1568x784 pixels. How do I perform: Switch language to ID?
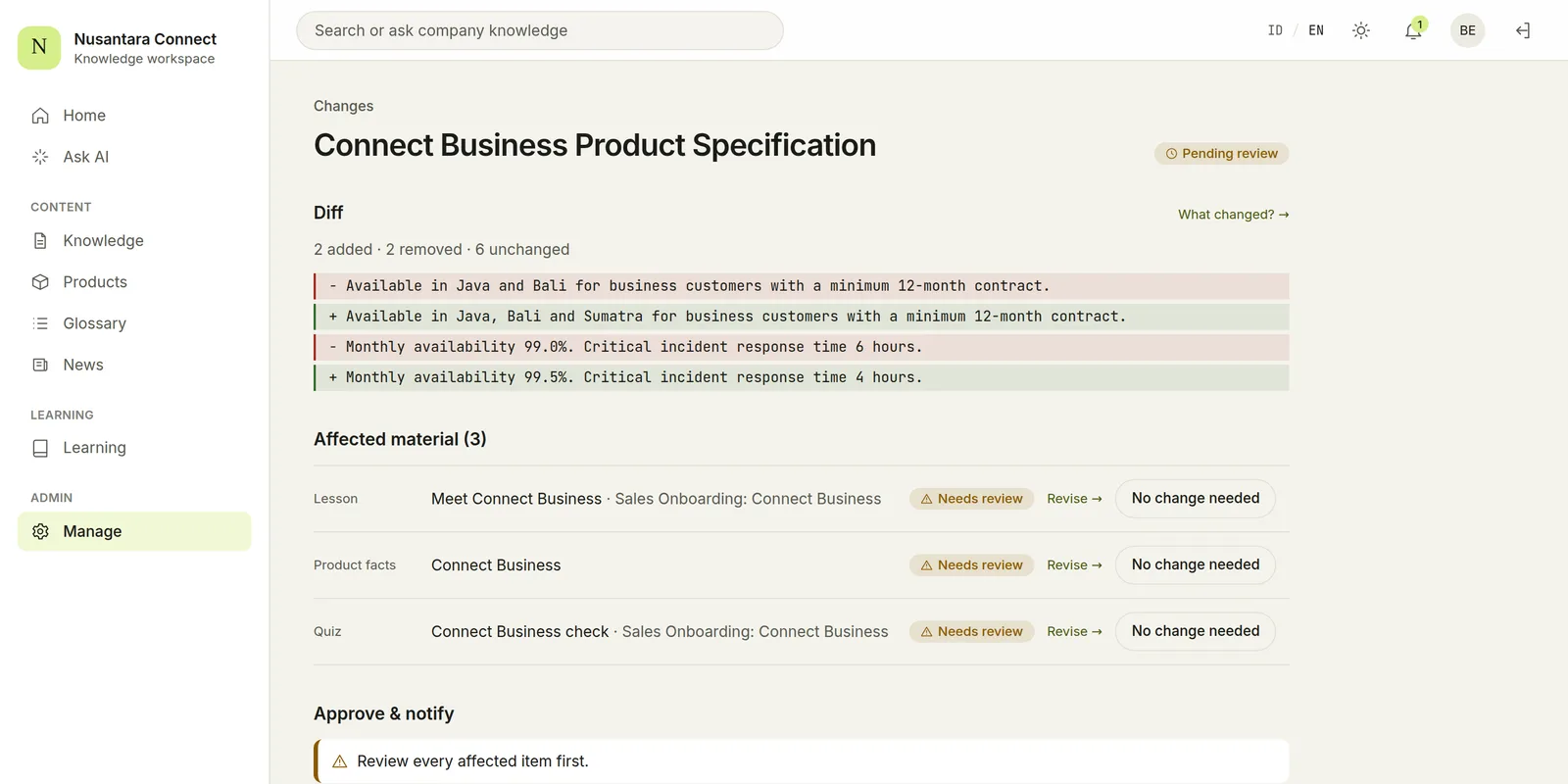[1275, 30]
